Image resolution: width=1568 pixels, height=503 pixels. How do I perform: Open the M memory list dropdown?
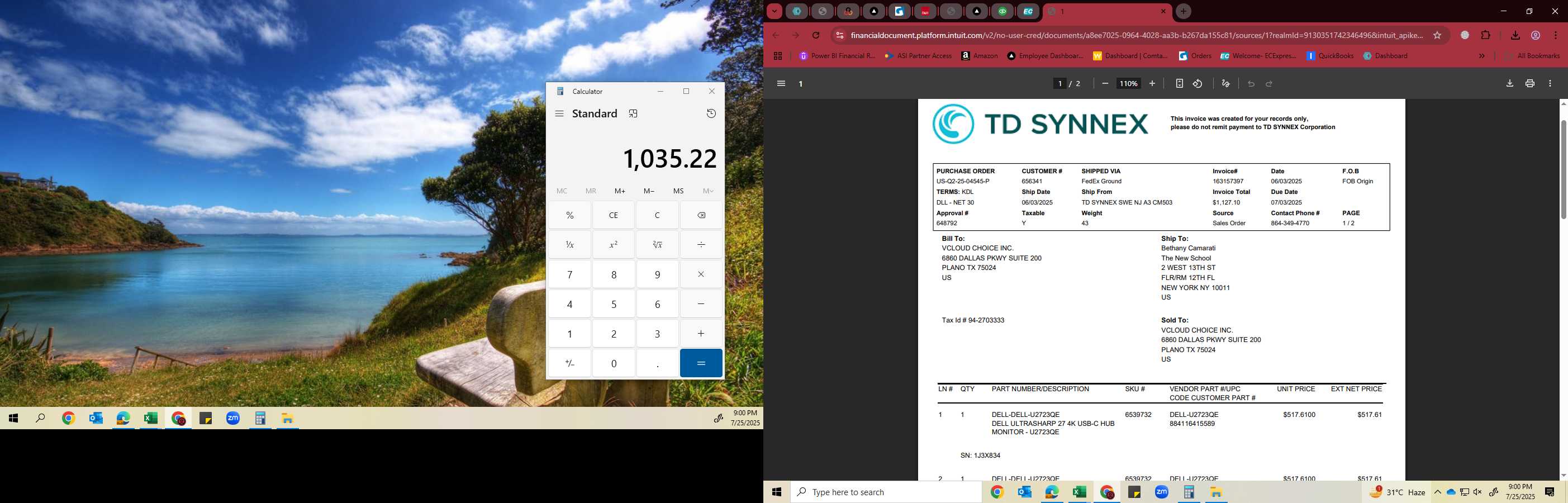708,191
